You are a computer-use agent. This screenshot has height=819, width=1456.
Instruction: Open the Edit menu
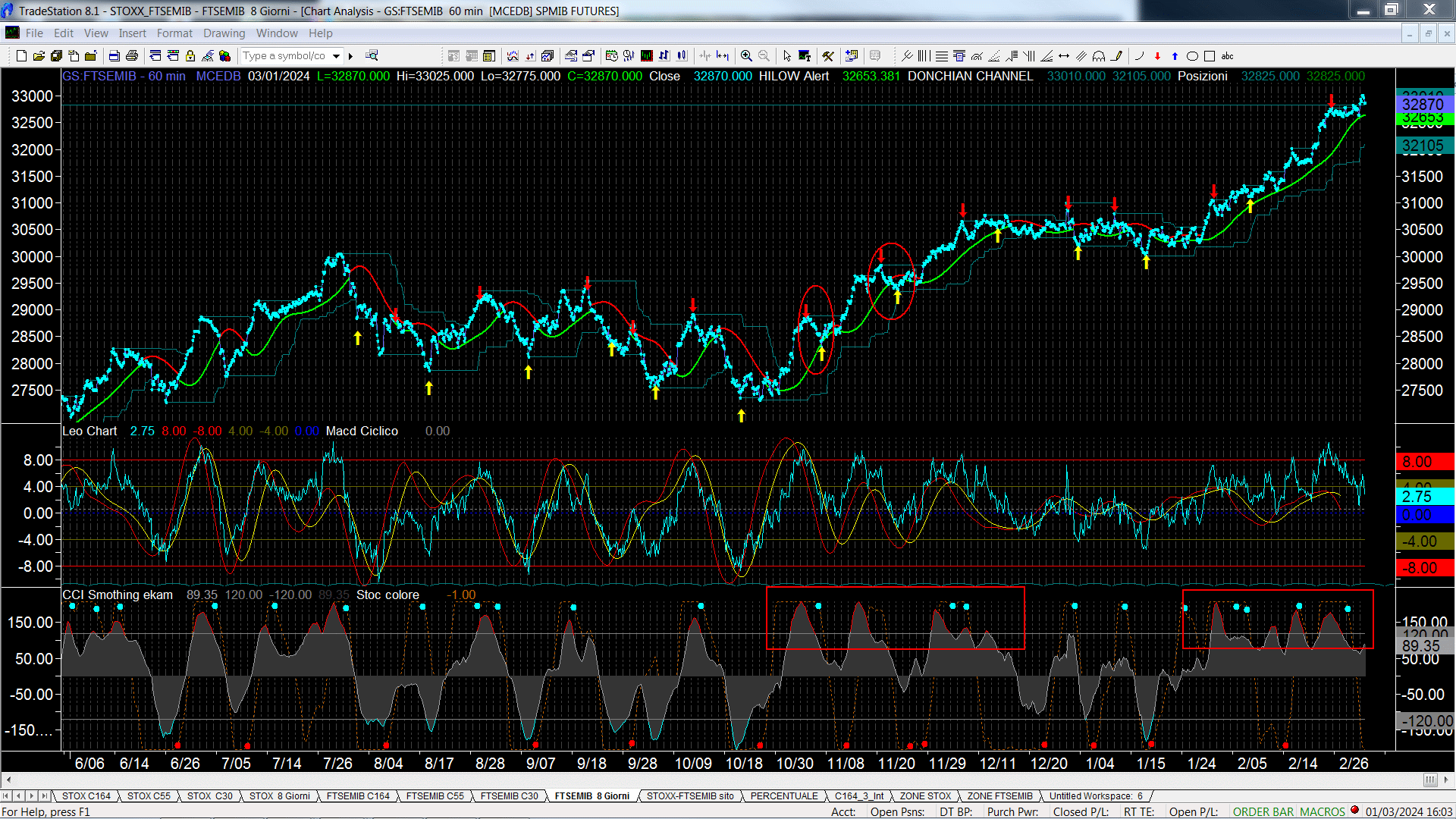tap(64, 33)
